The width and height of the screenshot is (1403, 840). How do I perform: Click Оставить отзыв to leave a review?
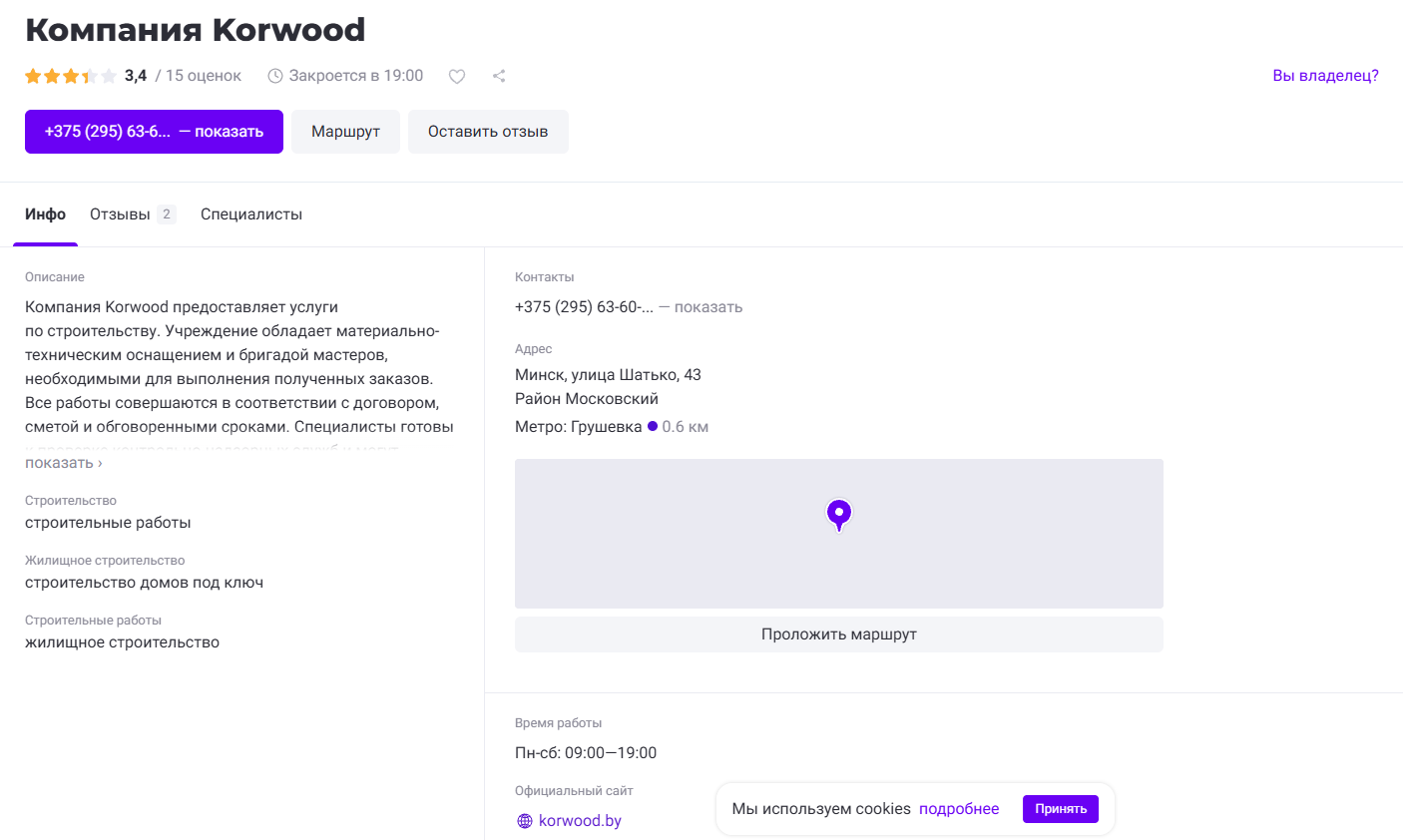488,132
